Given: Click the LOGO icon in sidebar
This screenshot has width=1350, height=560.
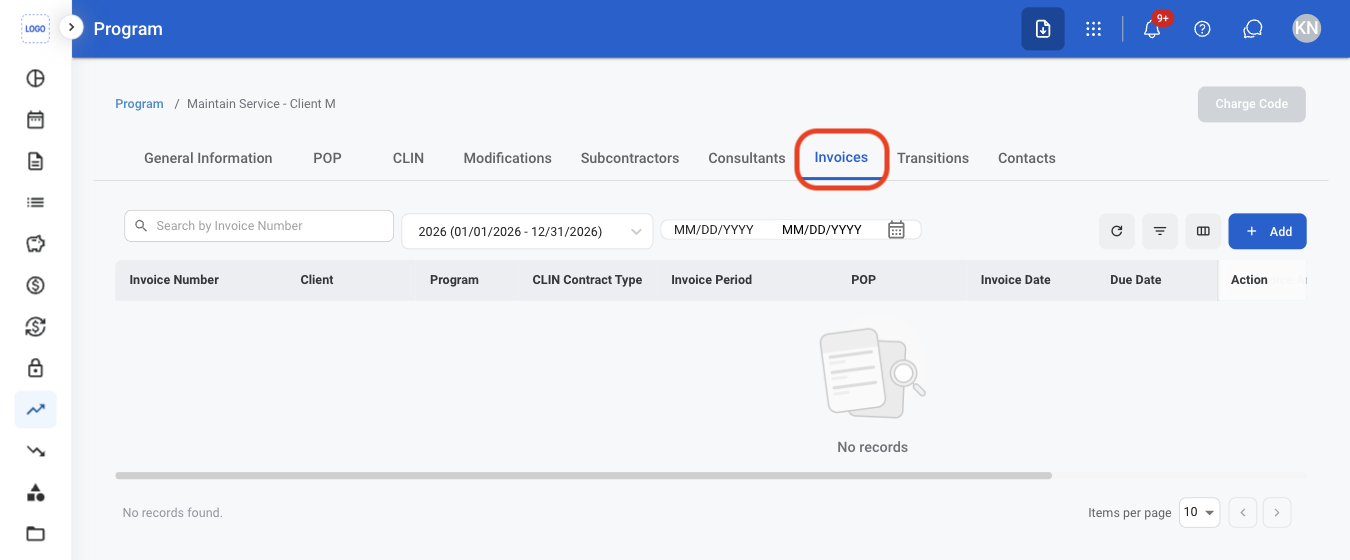Looking at the screenshot, I should click(35, 28).
